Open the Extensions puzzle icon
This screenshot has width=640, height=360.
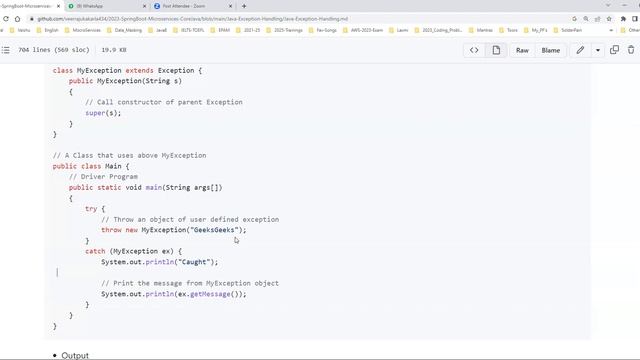(623, 19)
